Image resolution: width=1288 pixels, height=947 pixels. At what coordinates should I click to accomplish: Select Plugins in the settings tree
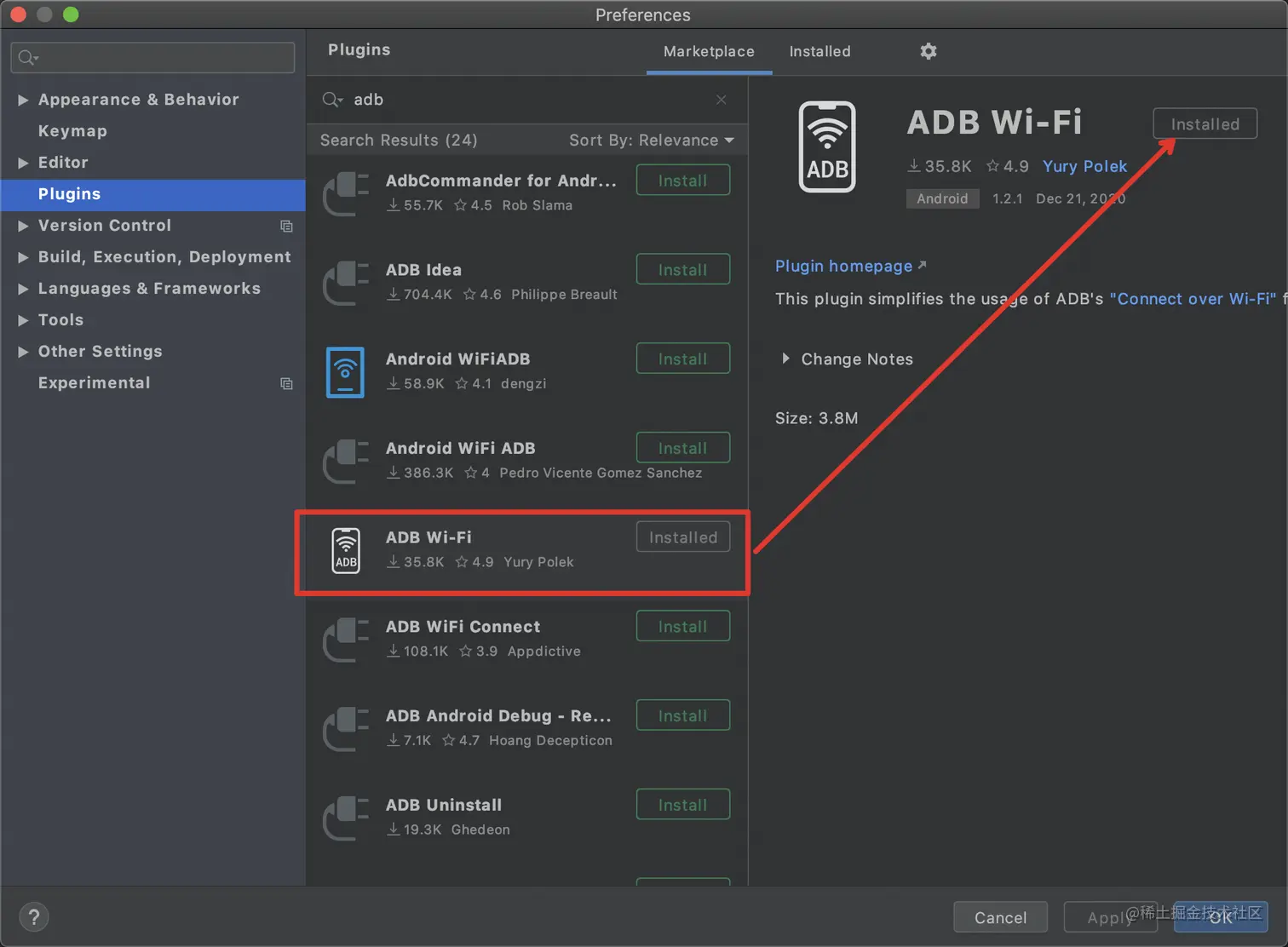point(152,194)
